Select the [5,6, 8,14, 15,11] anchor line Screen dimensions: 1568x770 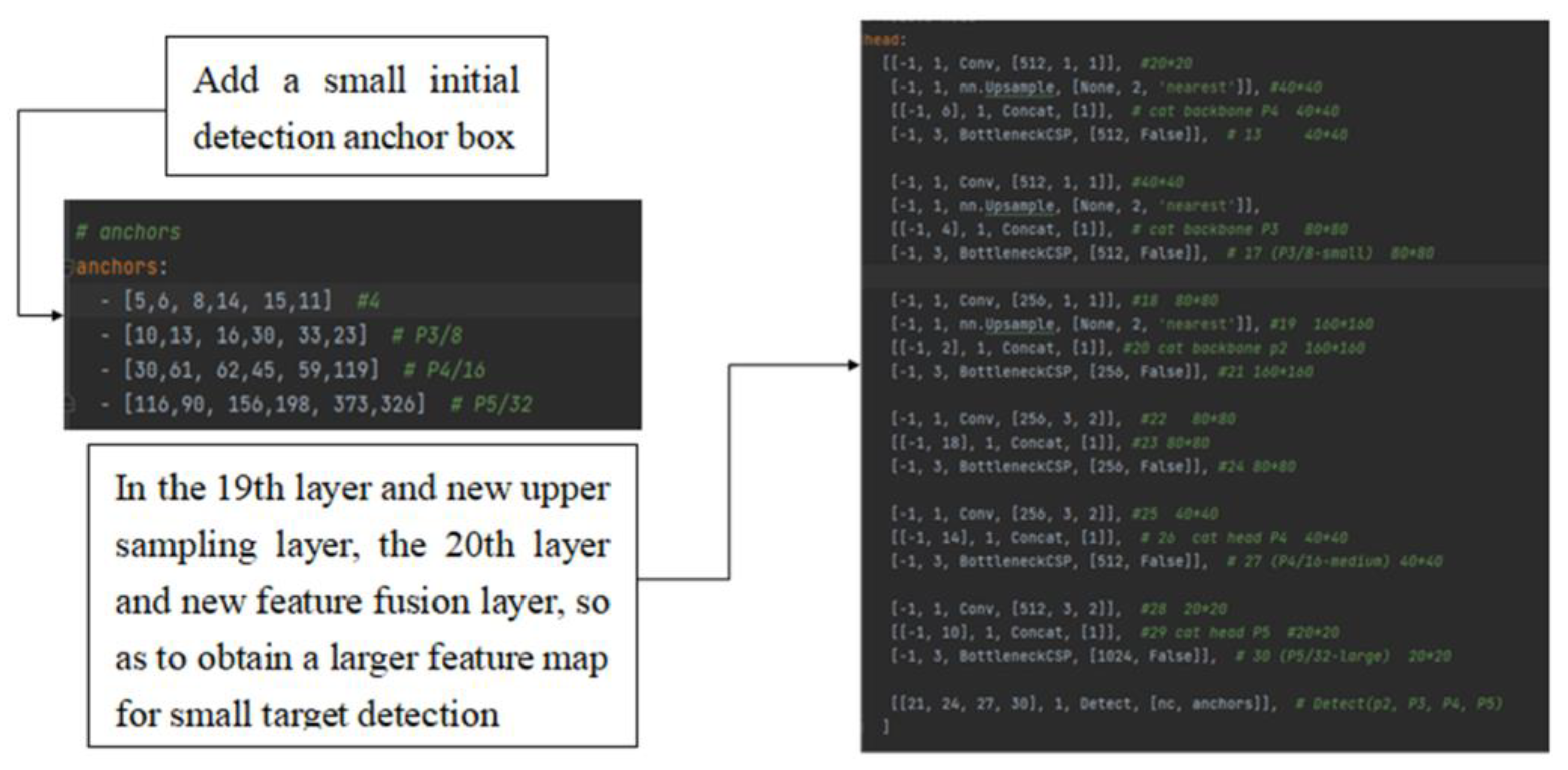coord(228,301)
